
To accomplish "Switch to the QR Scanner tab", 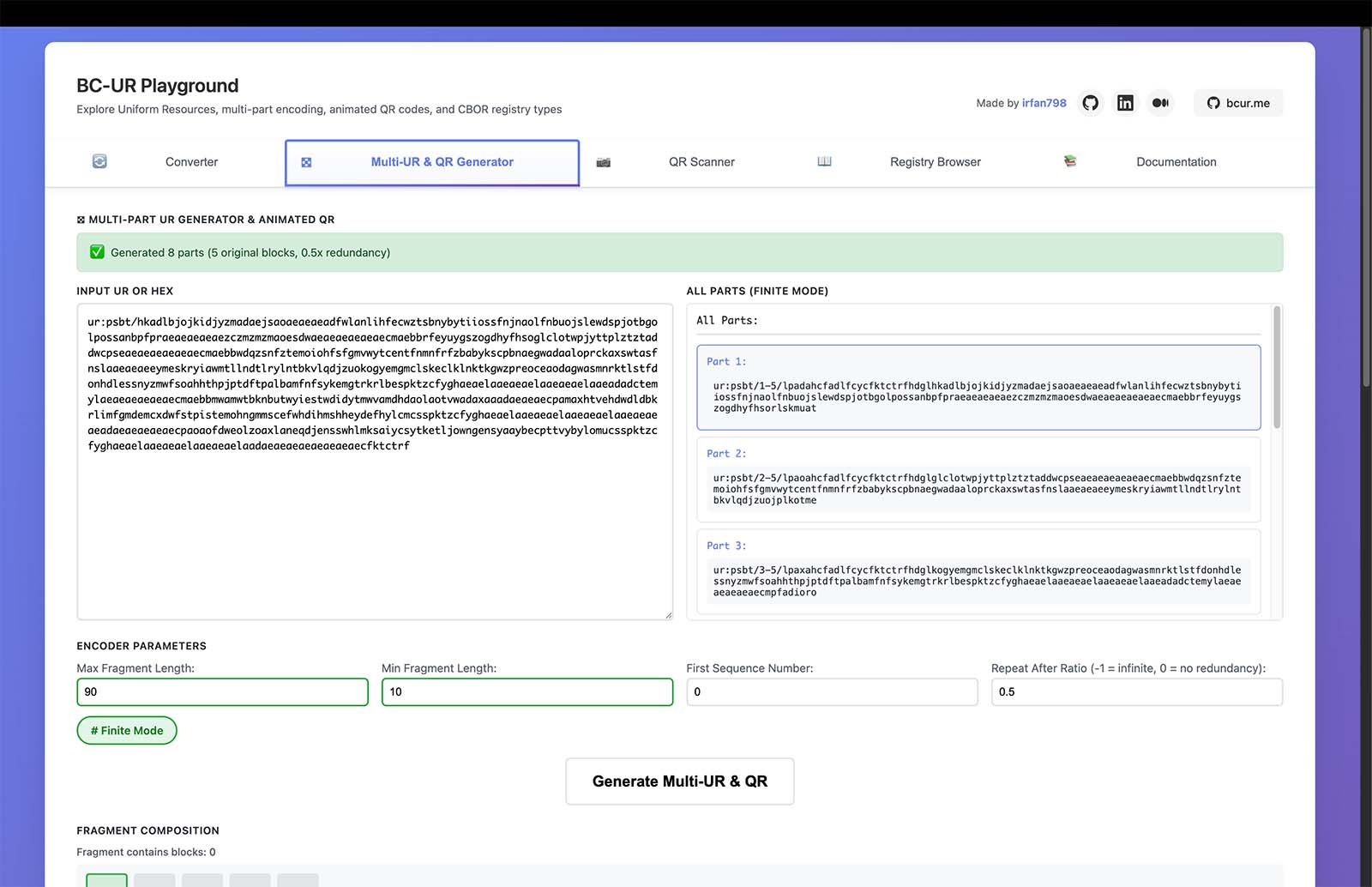I will [701, 162].
